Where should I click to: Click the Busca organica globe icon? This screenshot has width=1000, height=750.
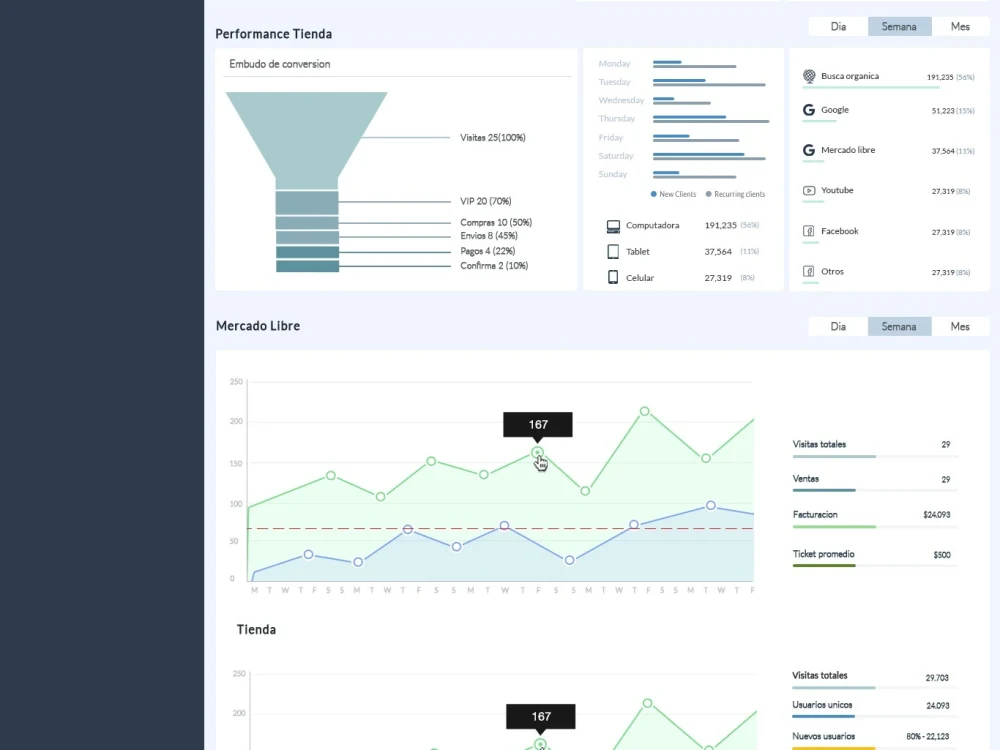click(808, 75)
